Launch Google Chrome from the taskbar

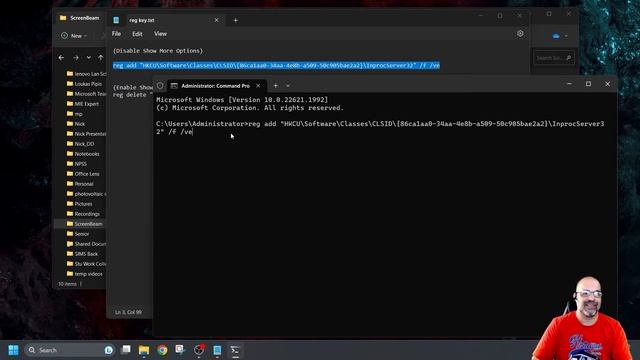(x=162, y=350)
